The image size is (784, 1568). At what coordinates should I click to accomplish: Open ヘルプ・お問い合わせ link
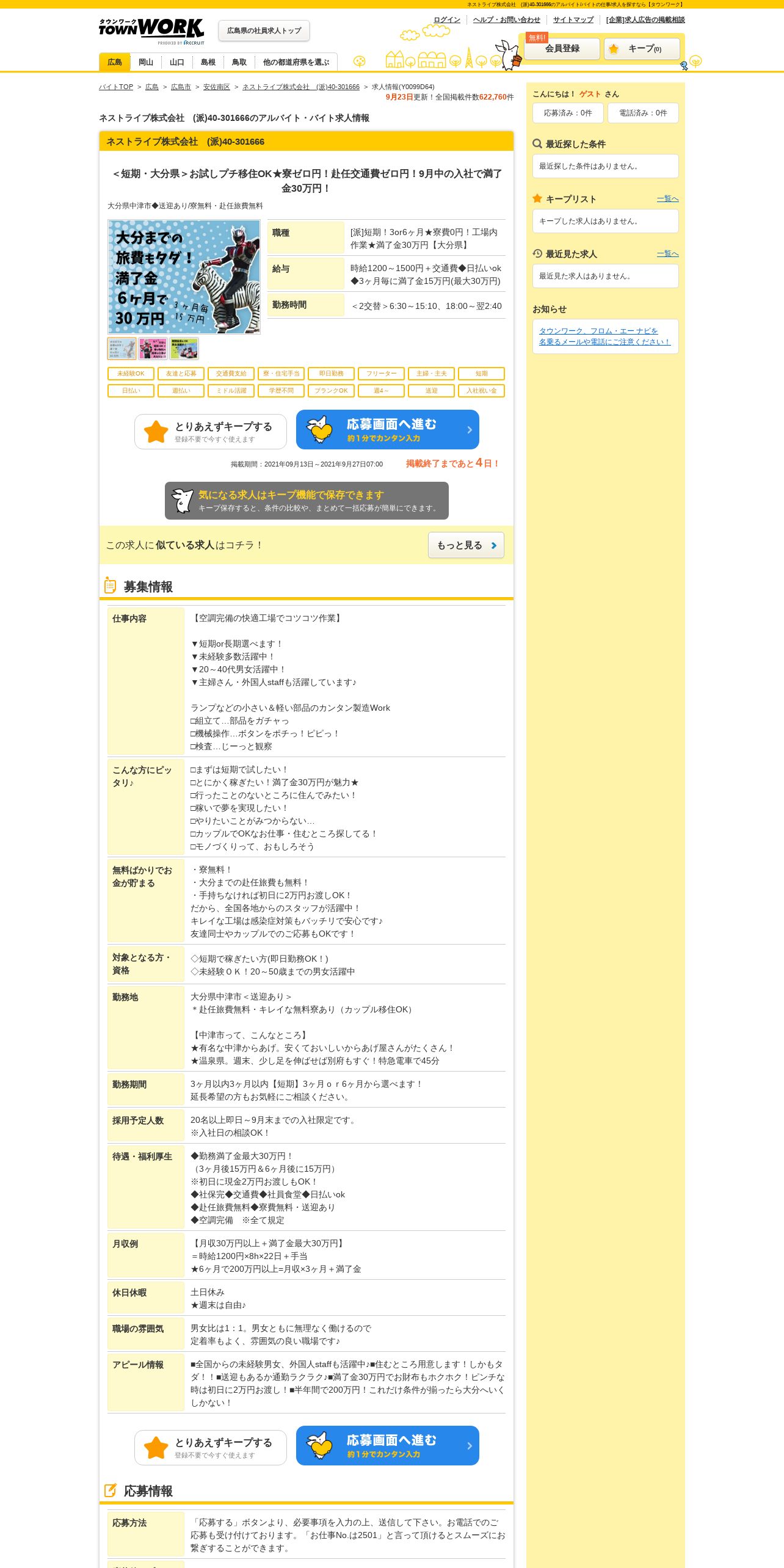click(507, 20)
